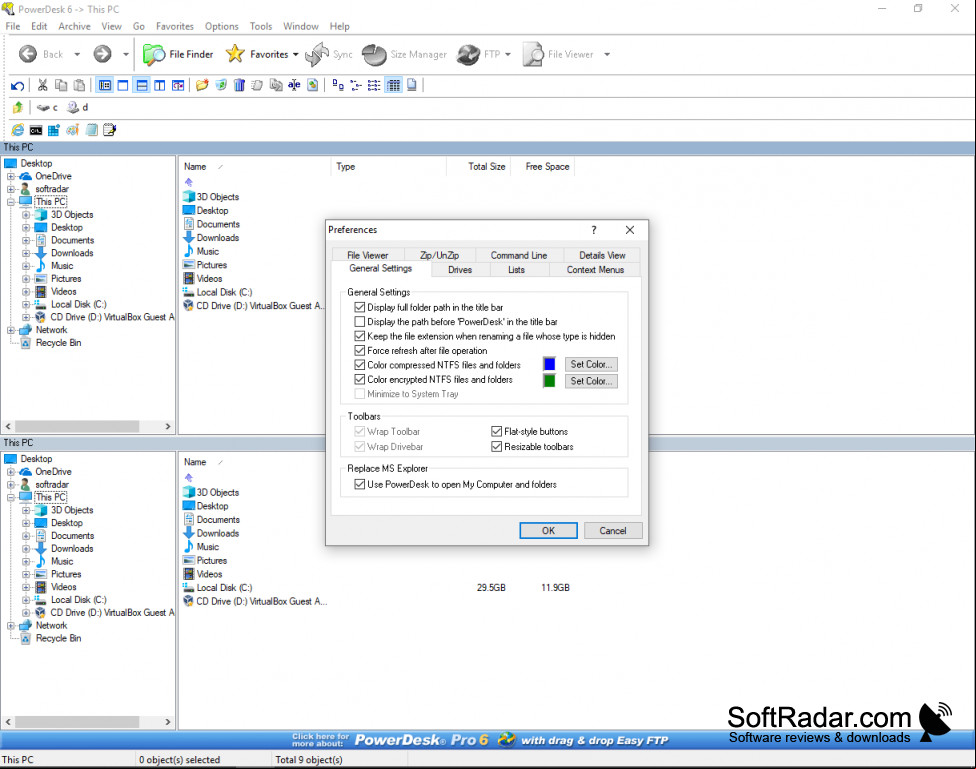Click the PowerDesk Pro 6 banner link
This screenshot has height=769, width=976.
tap(479, 740)
